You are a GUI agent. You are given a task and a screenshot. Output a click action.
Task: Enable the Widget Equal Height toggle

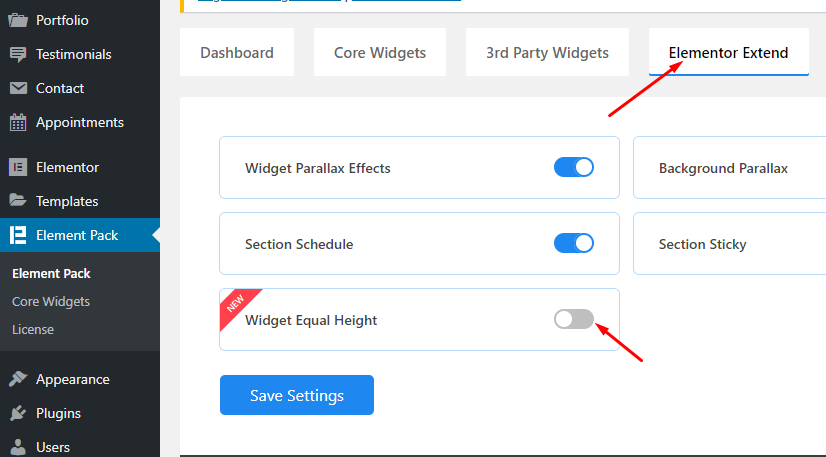(x=574, y=319)
